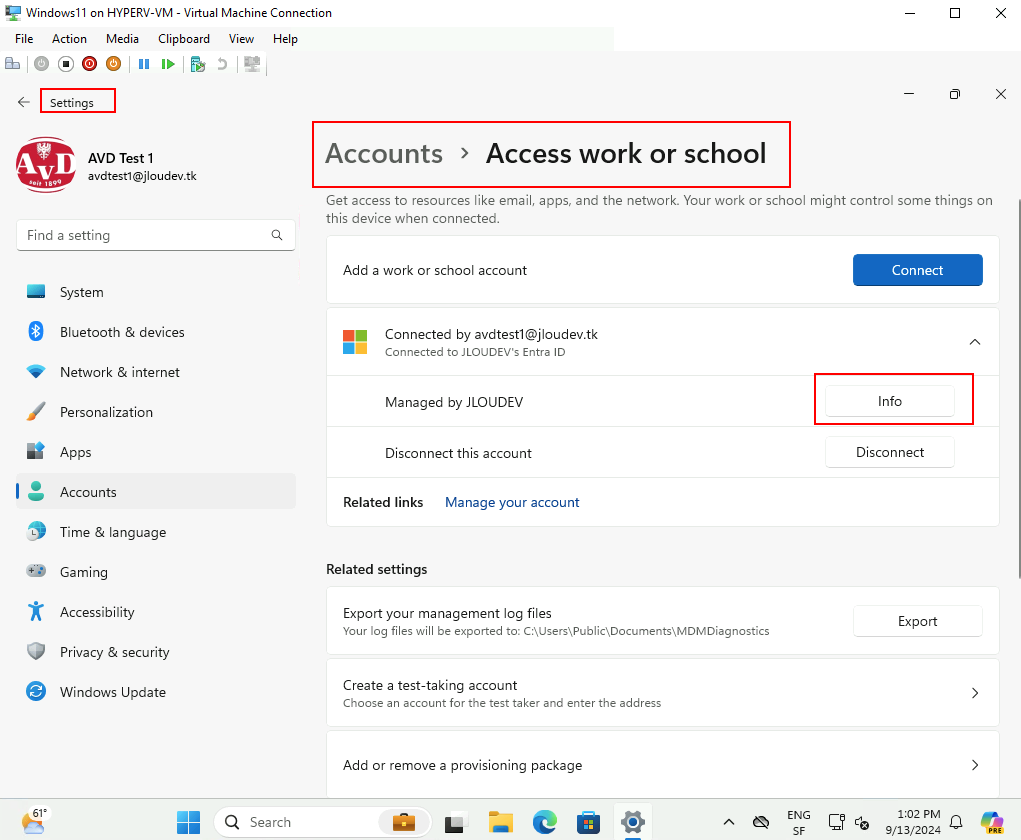The image size is (1021, 840).
Task: Open the File menu
Action: [x=24, y=39]
